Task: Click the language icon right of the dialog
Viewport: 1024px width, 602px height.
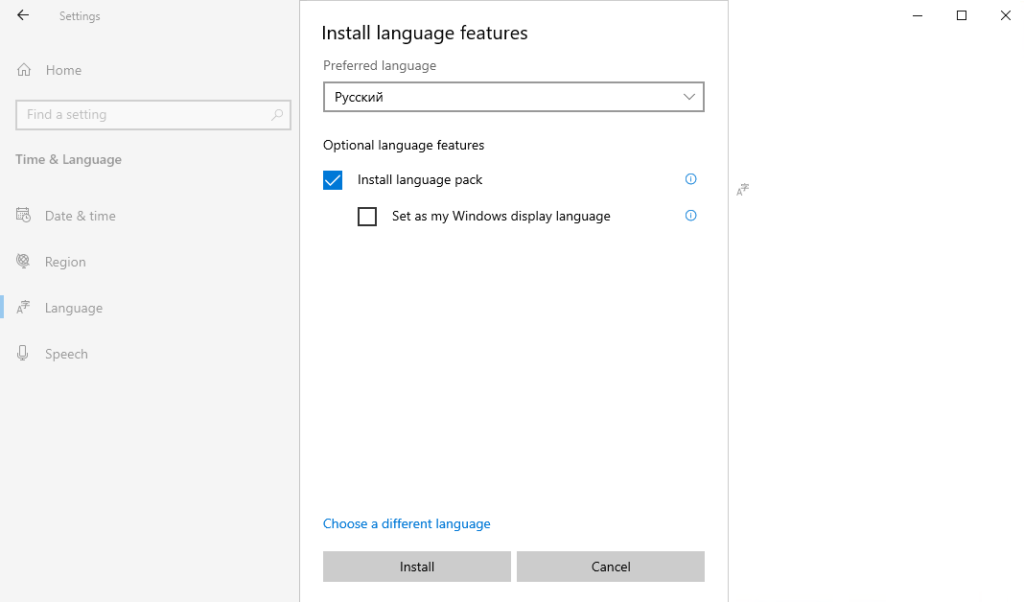Action: pyautogui.click(x=743, y=189)
